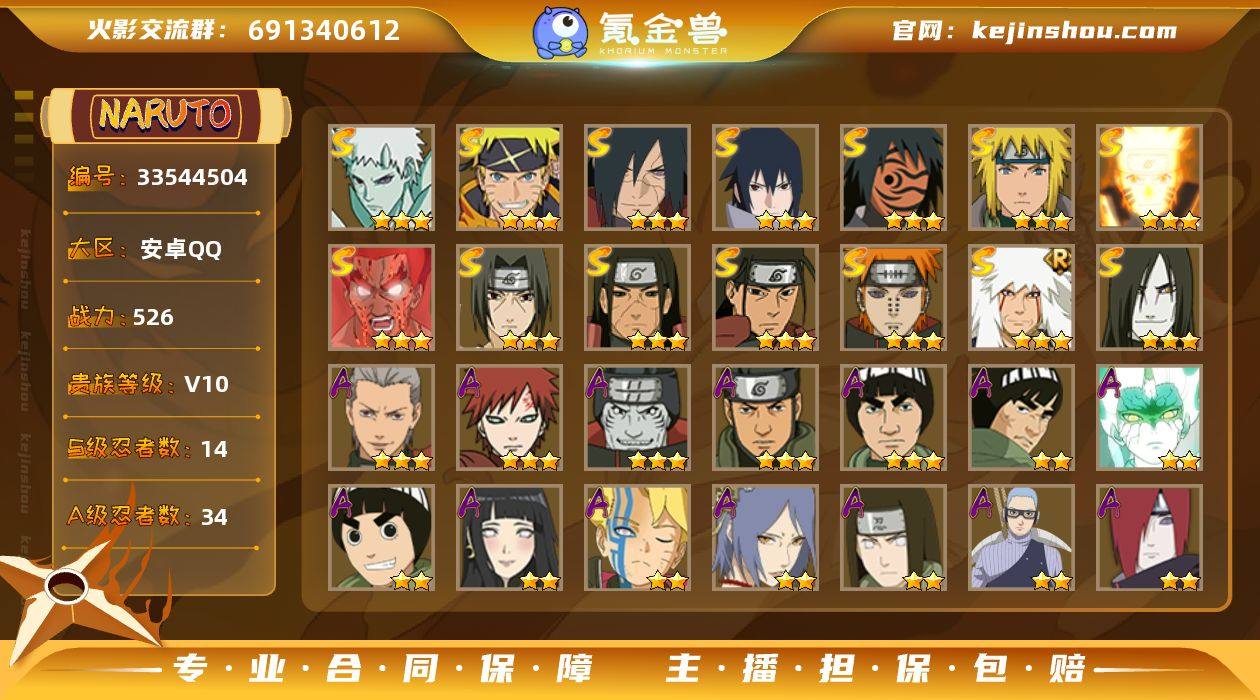1260x700 pixels.
Task: Choose the Boruto portrait with blue markings
Action: coord(637,538)
